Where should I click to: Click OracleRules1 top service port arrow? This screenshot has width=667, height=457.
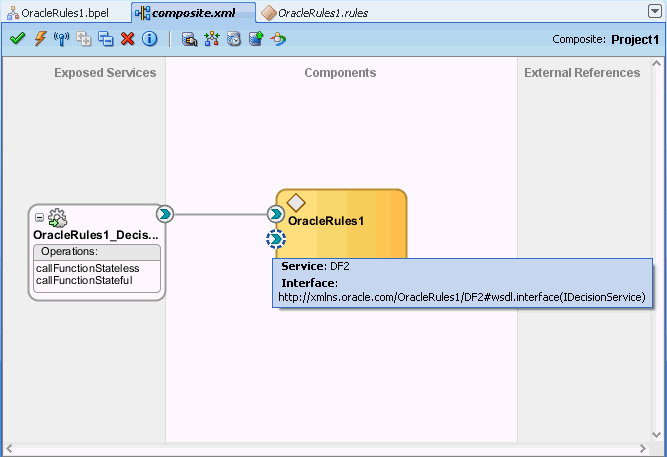click(276, 214)
